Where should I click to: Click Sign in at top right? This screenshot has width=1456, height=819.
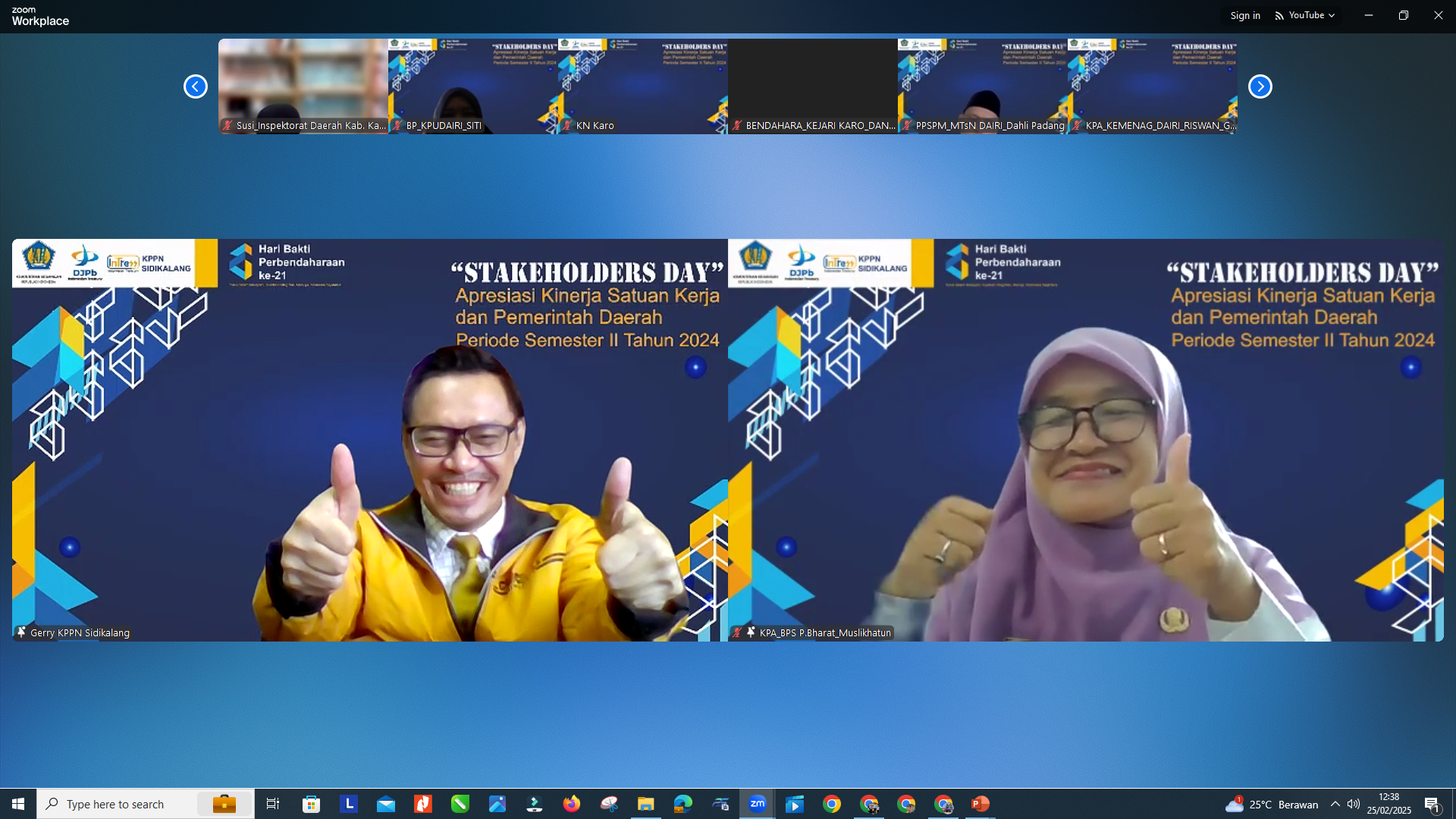click(x=1244, y=15)
